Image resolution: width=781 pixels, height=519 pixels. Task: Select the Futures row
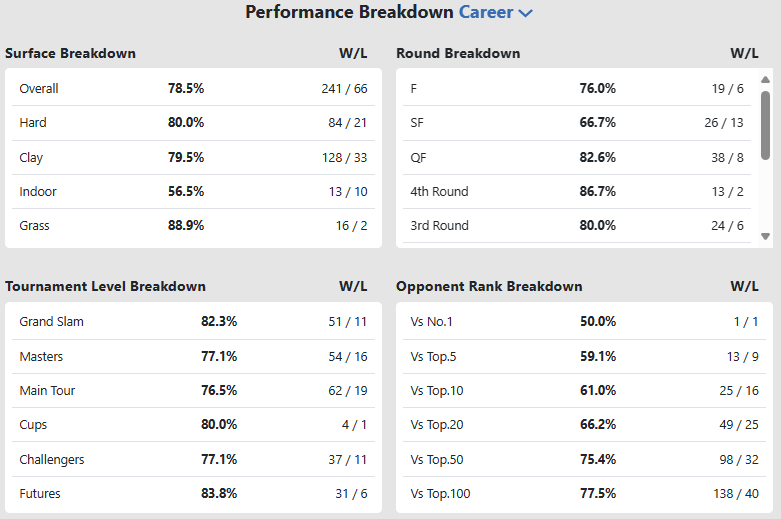click(x=193, y=493)
